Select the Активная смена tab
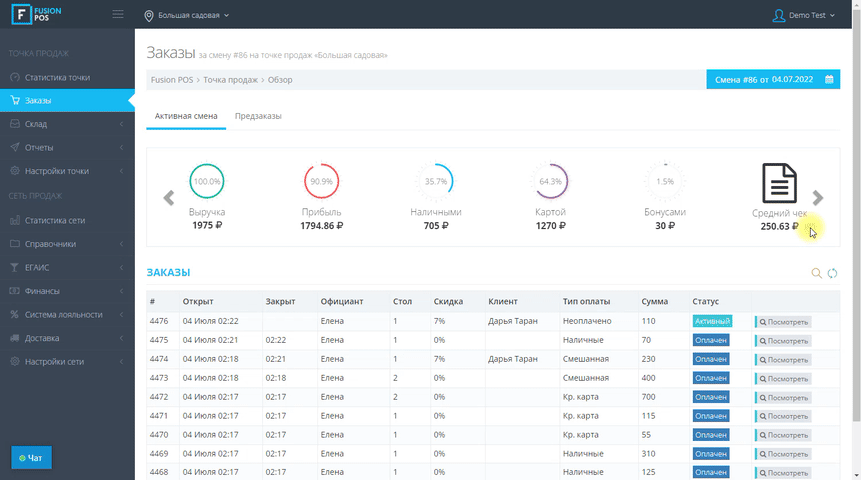 pyautogui.click(x=186, y=116)
